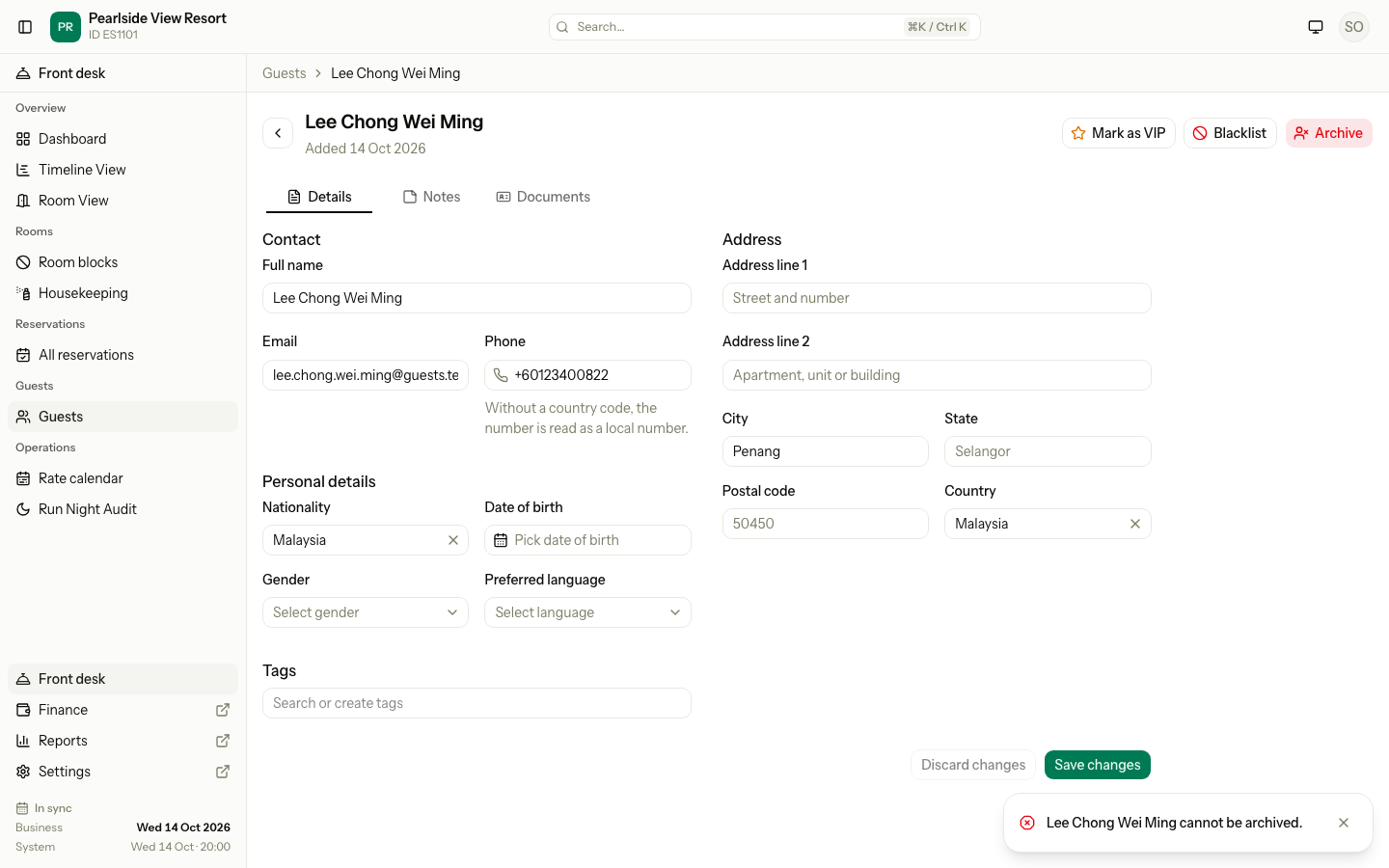Open Timeline View in sidebar
The width and height of the screenshot is (1389, 868).
pyautogui.click(x=123, y=170)
